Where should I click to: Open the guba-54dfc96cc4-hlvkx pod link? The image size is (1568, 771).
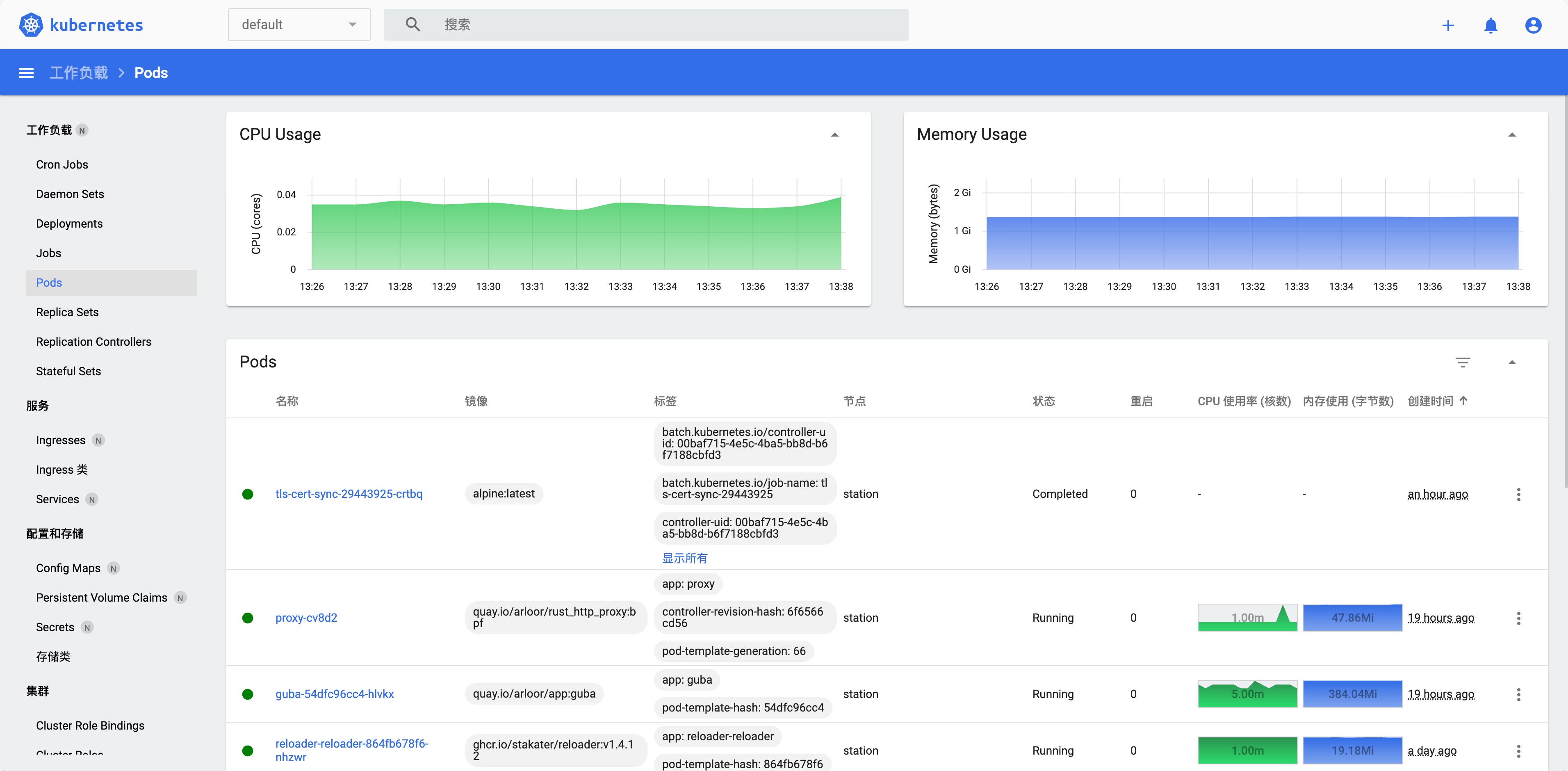click(x=334, y=693)
